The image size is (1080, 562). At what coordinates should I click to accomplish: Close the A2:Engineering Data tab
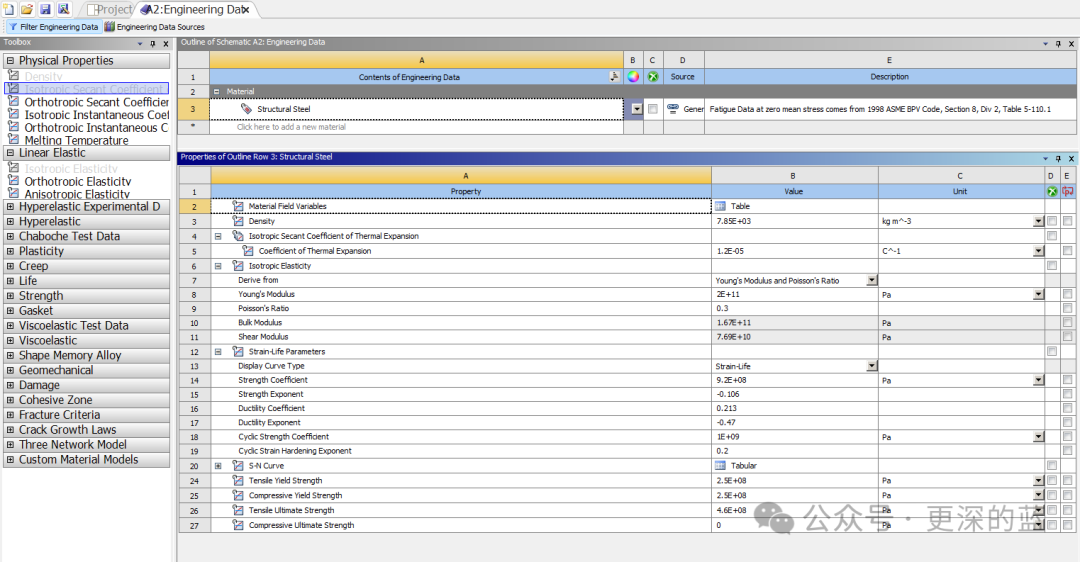pos(245,10)
